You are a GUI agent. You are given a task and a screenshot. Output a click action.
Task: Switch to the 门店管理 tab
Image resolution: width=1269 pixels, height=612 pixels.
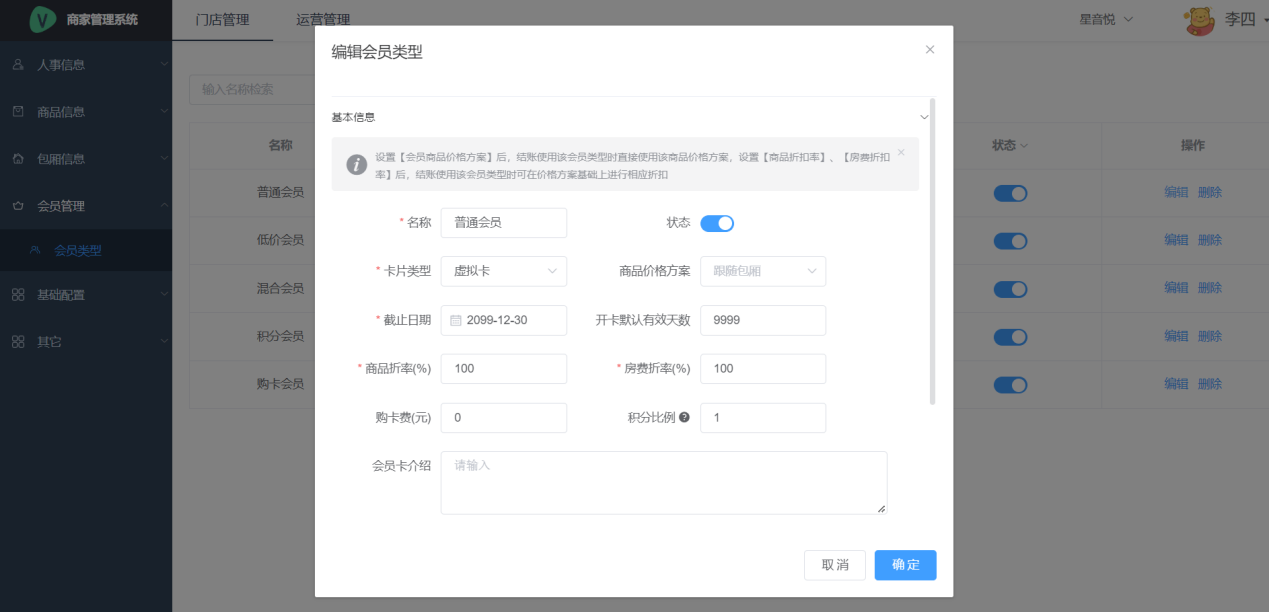pos(222,20)
